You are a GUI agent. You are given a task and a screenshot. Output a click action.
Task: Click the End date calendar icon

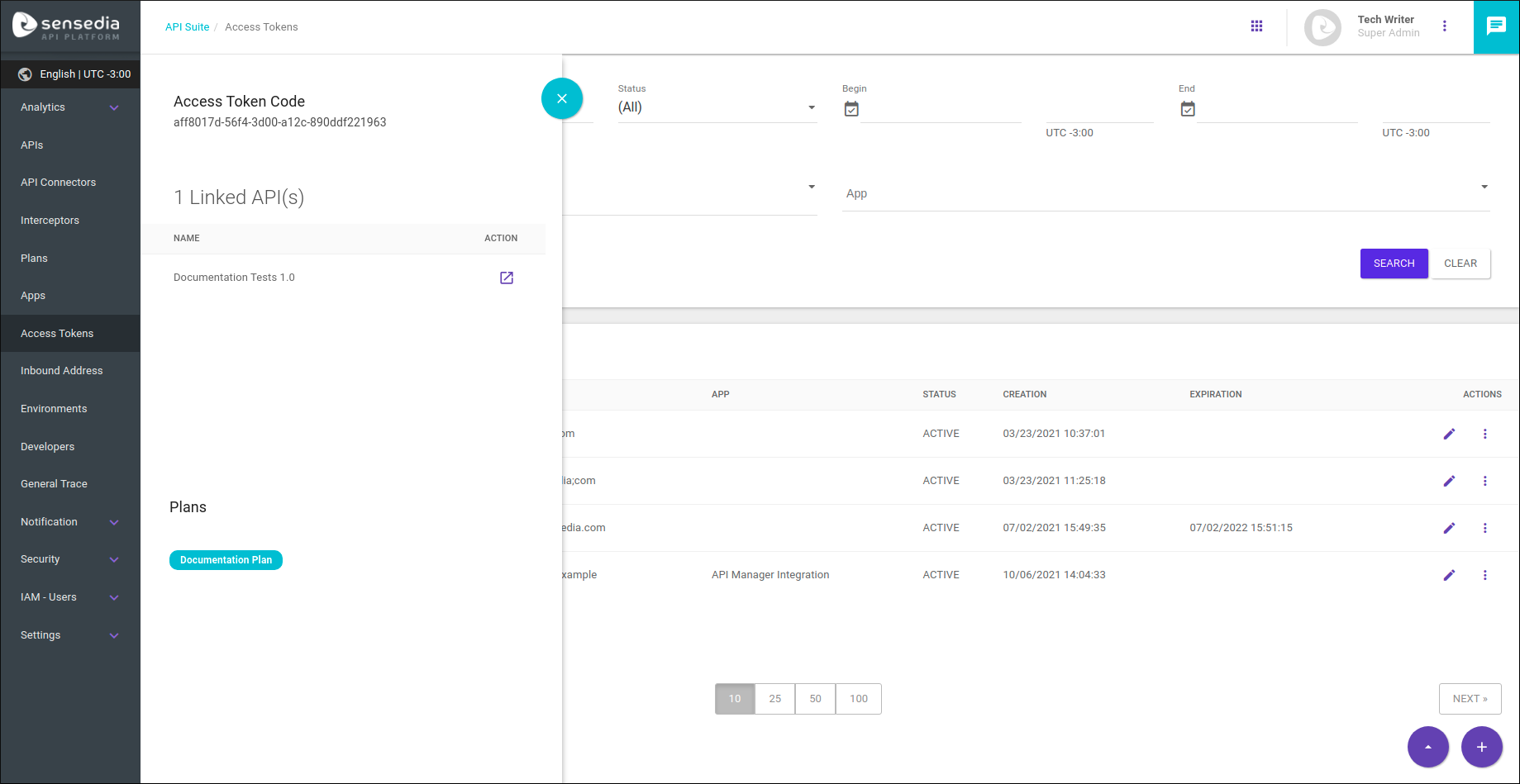(x=1188, y=109)
